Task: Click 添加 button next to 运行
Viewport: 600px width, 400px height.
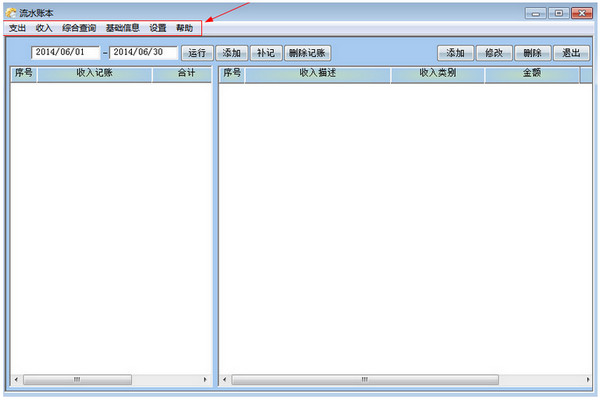Action: click(232, 53)
